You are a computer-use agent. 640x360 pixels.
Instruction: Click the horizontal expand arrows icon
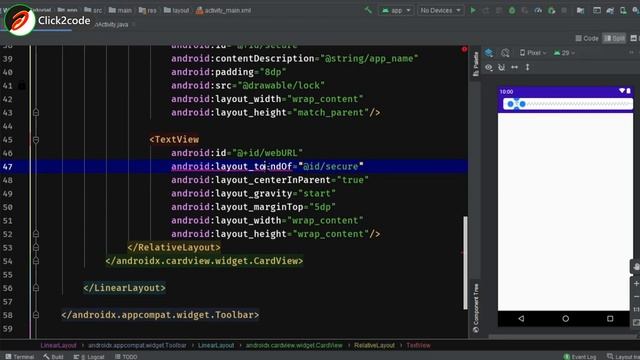point(514,67)
